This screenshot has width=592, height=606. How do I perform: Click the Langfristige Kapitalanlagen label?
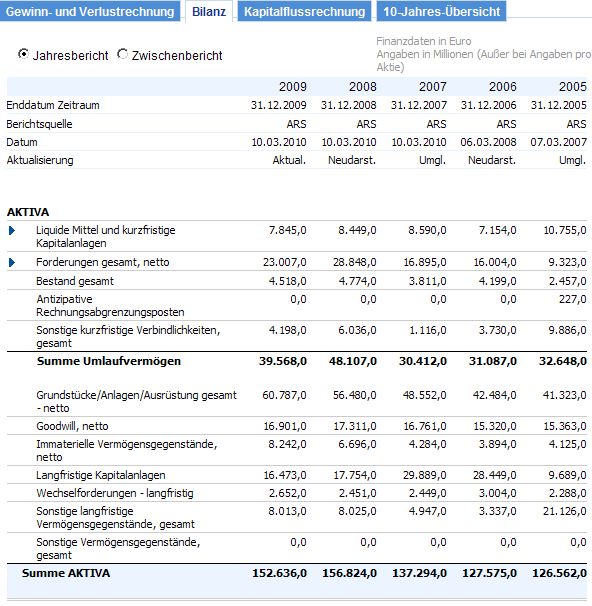click(101, 475)
